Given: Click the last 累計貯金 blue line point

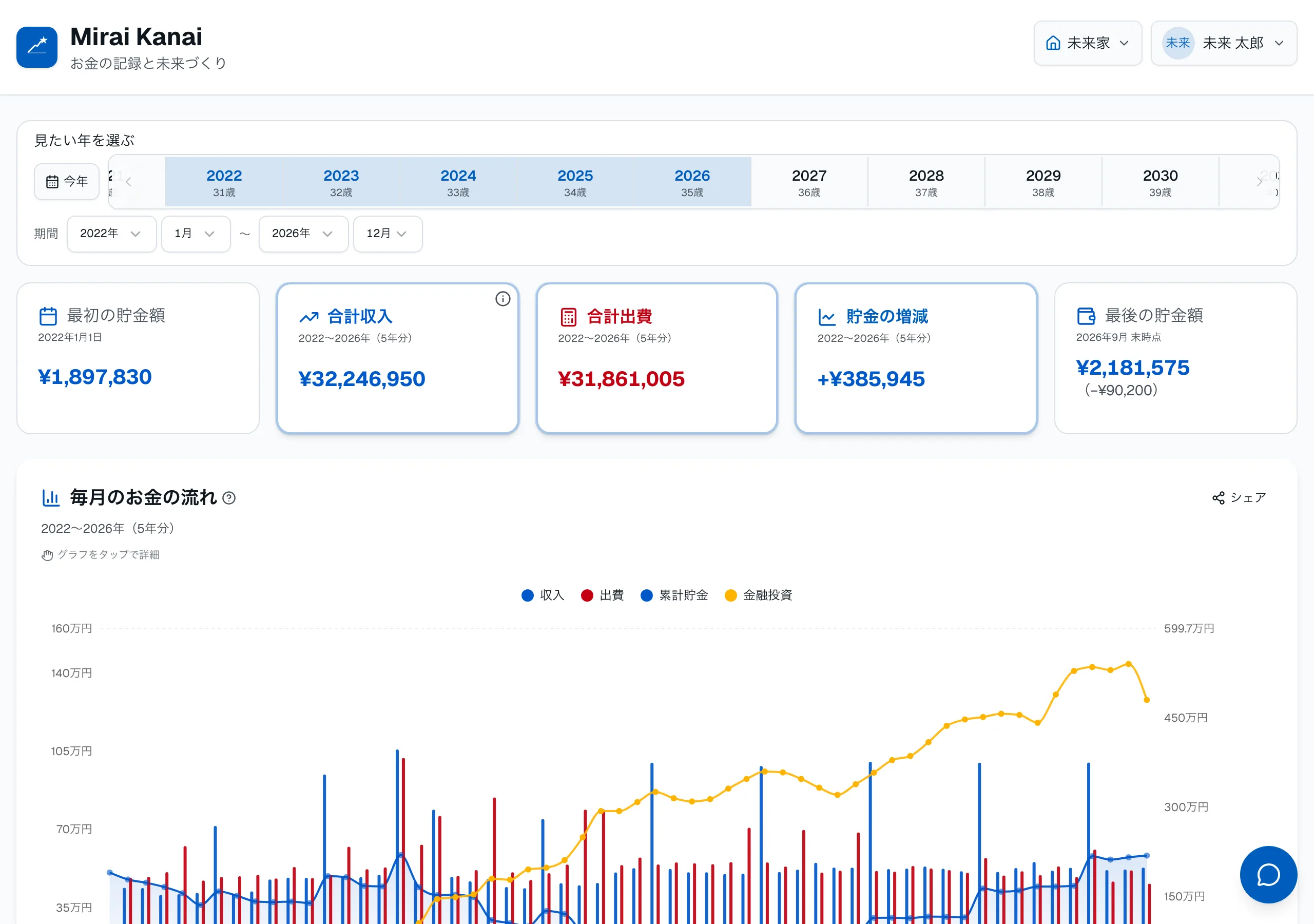Looking at the screenshot, I should click(x=1146, y=856).
